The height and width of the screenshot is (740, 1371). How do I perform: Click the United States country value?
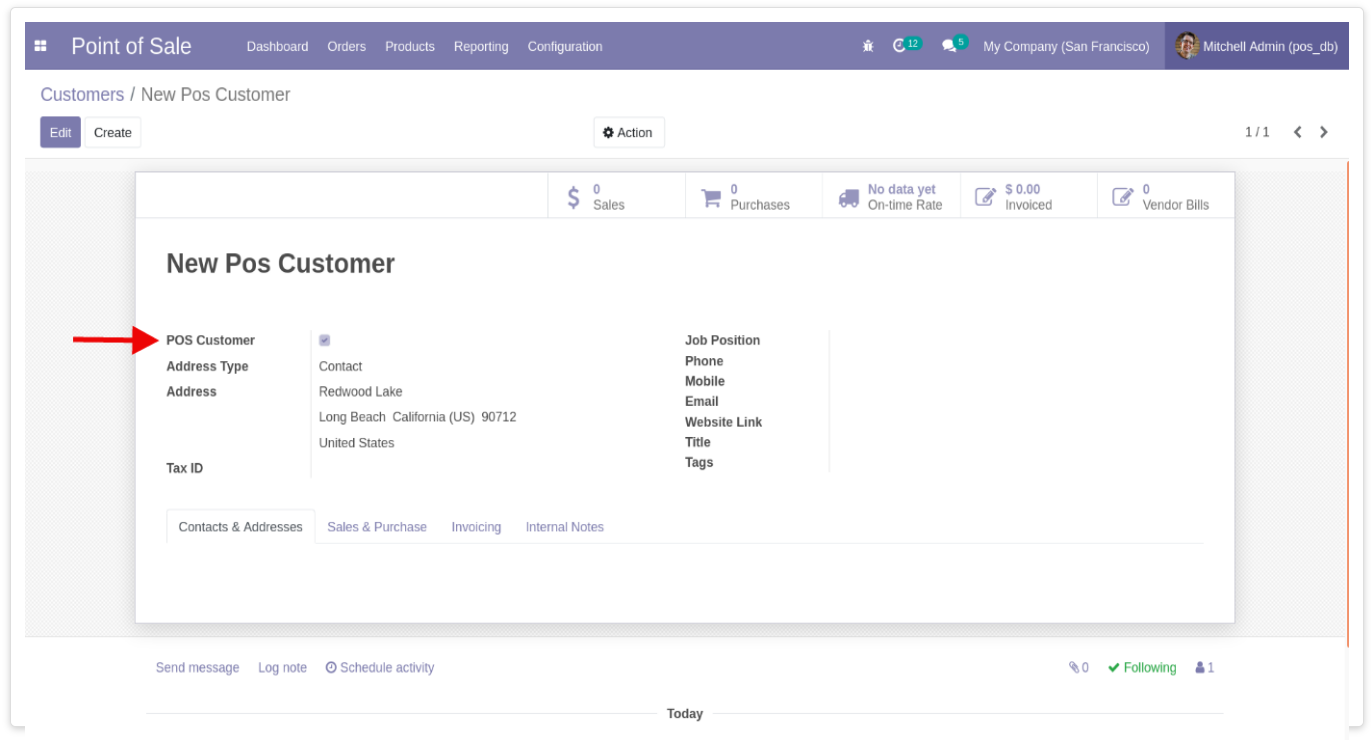(x=357, y=443)
